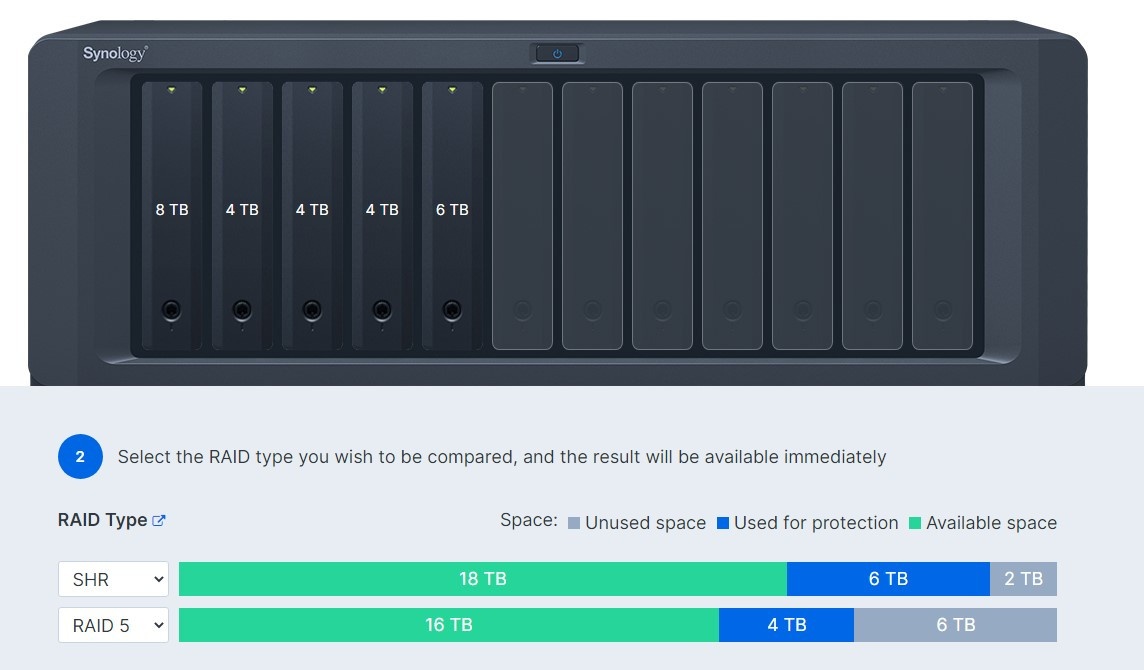Open the SHR RAID type dropdown
1144x670 pixels.
tap(113, 579)
